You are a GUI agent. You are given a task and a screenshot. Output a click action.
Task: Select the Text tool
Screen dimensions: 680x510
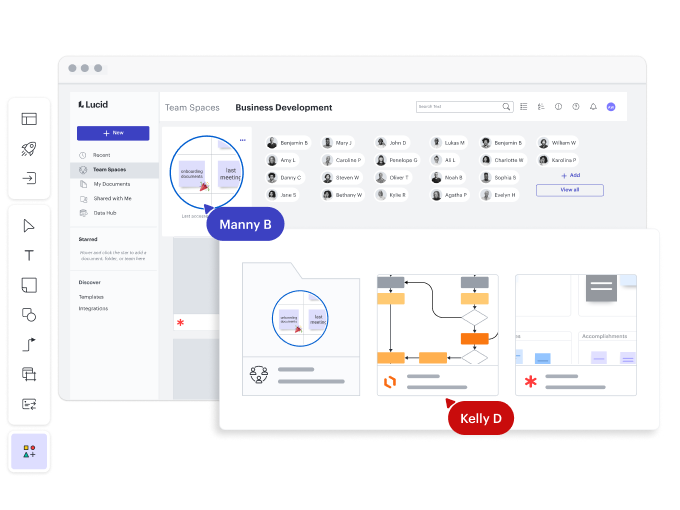(x=29, y=256)
